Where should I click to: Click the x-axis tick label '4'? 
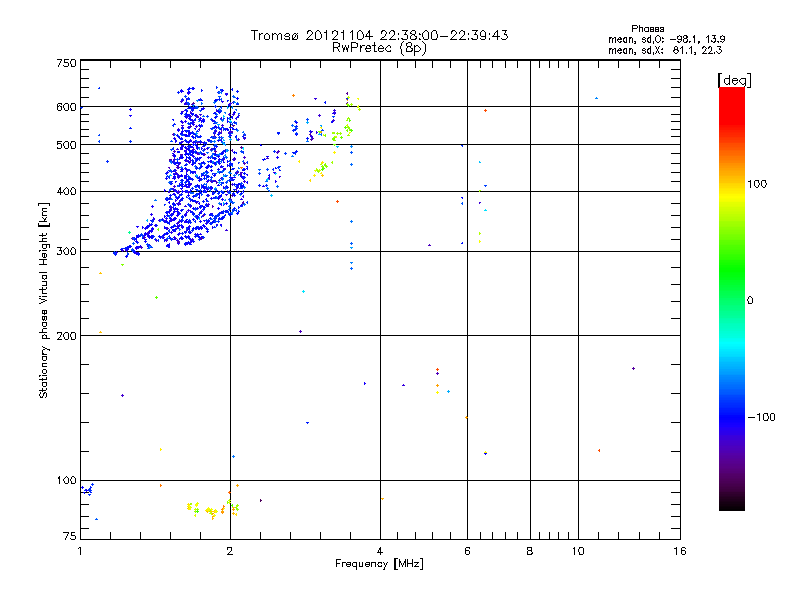380,551
